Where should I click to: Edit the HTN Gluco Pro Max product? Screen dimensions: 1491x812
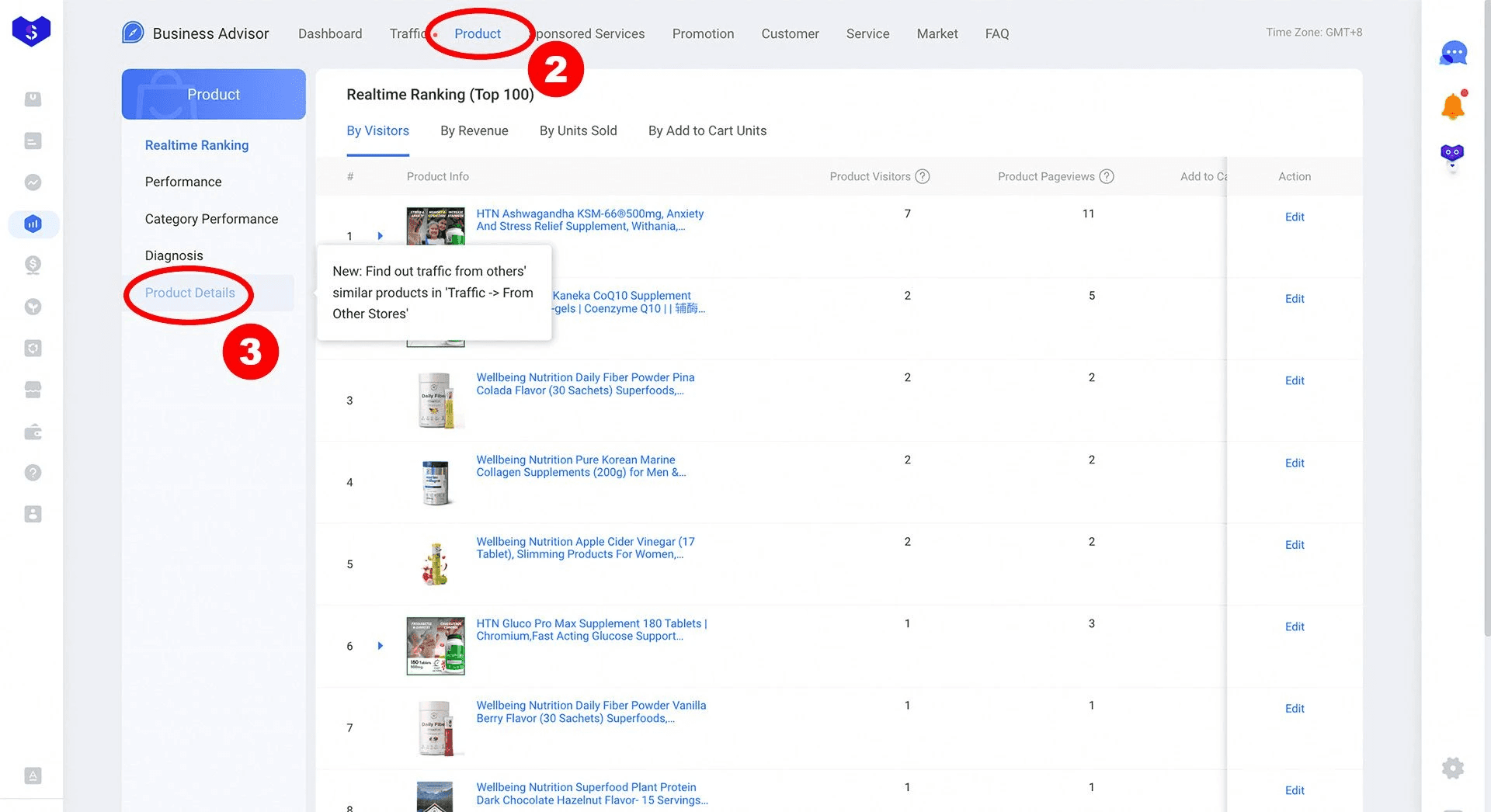tap(1295, 626)
